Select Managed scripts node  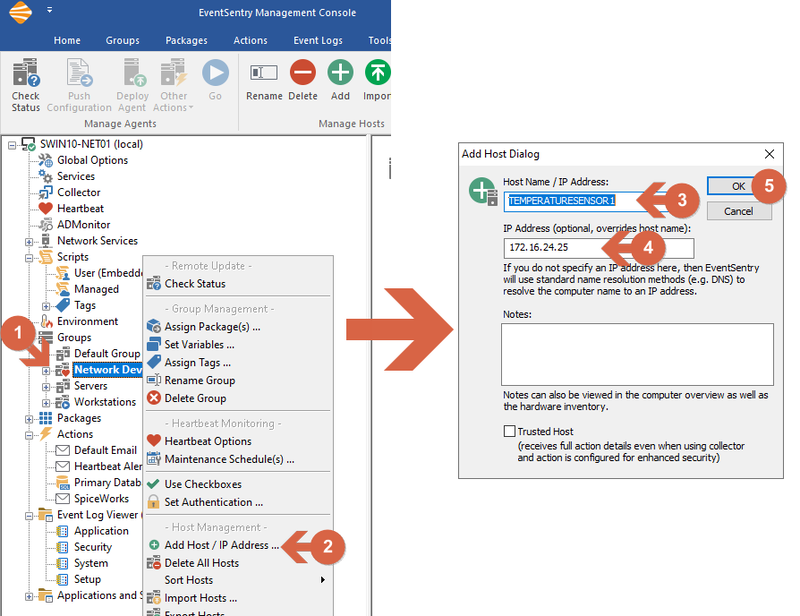click(x=96, y=289)
